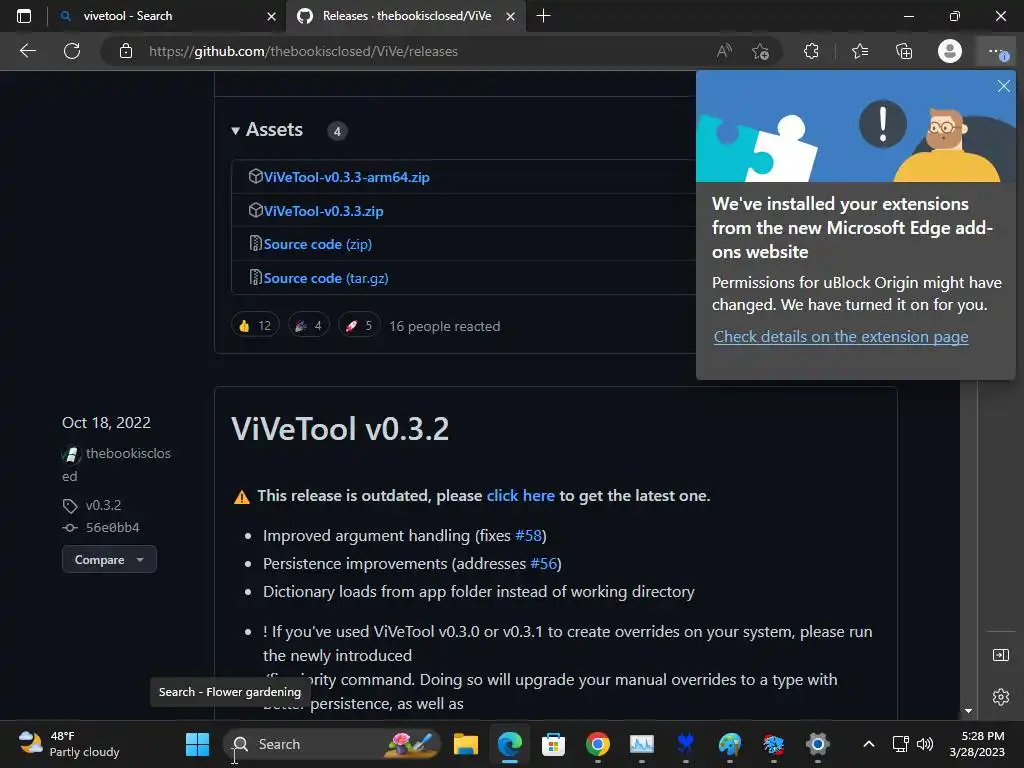Open tab actions menu
Viewport: 1024px width, 768px height.
point(24,16)
